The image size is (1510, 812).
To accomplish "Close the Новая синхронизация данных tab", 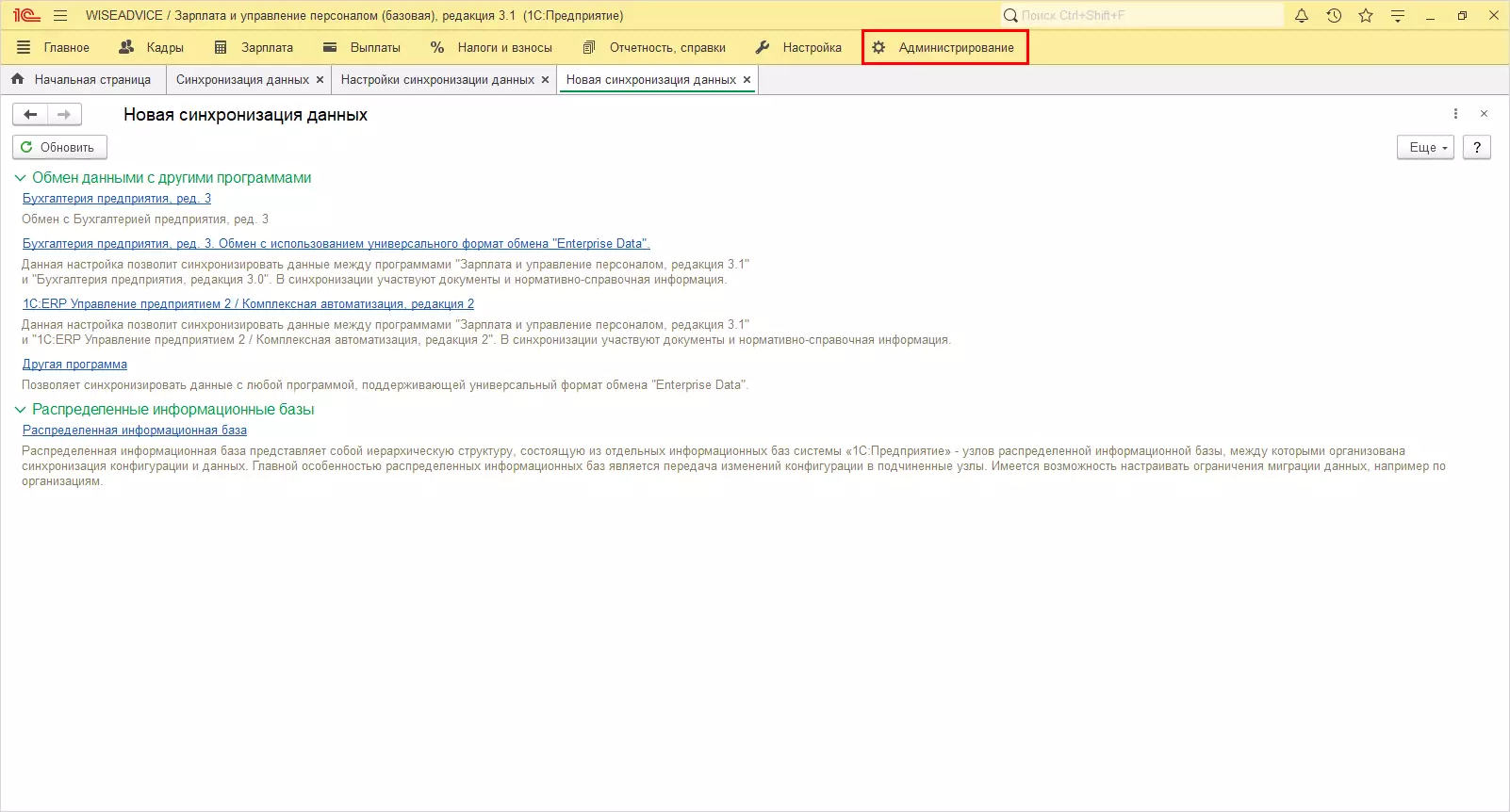I will coord(747,80).
